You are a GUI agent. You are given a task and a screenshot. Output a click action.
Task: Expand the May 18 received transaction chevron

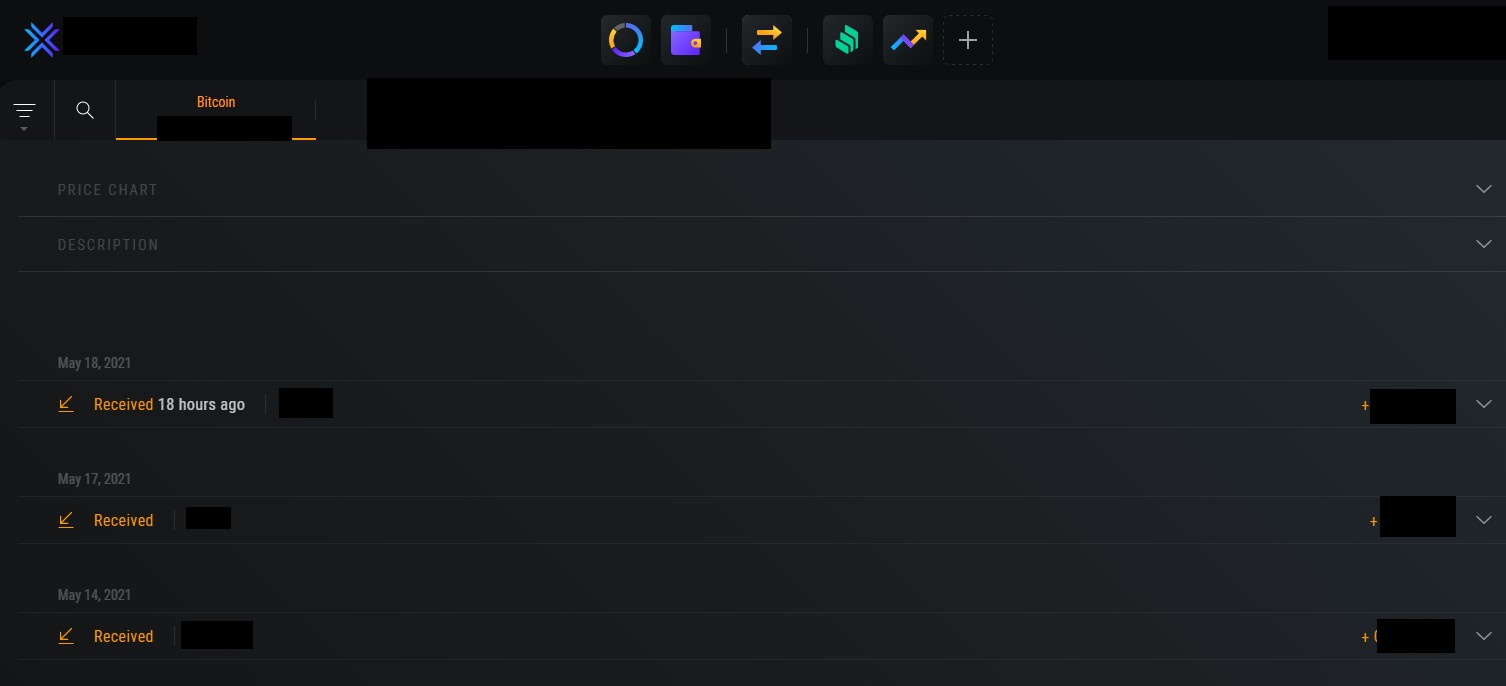tap(1484, 404)
